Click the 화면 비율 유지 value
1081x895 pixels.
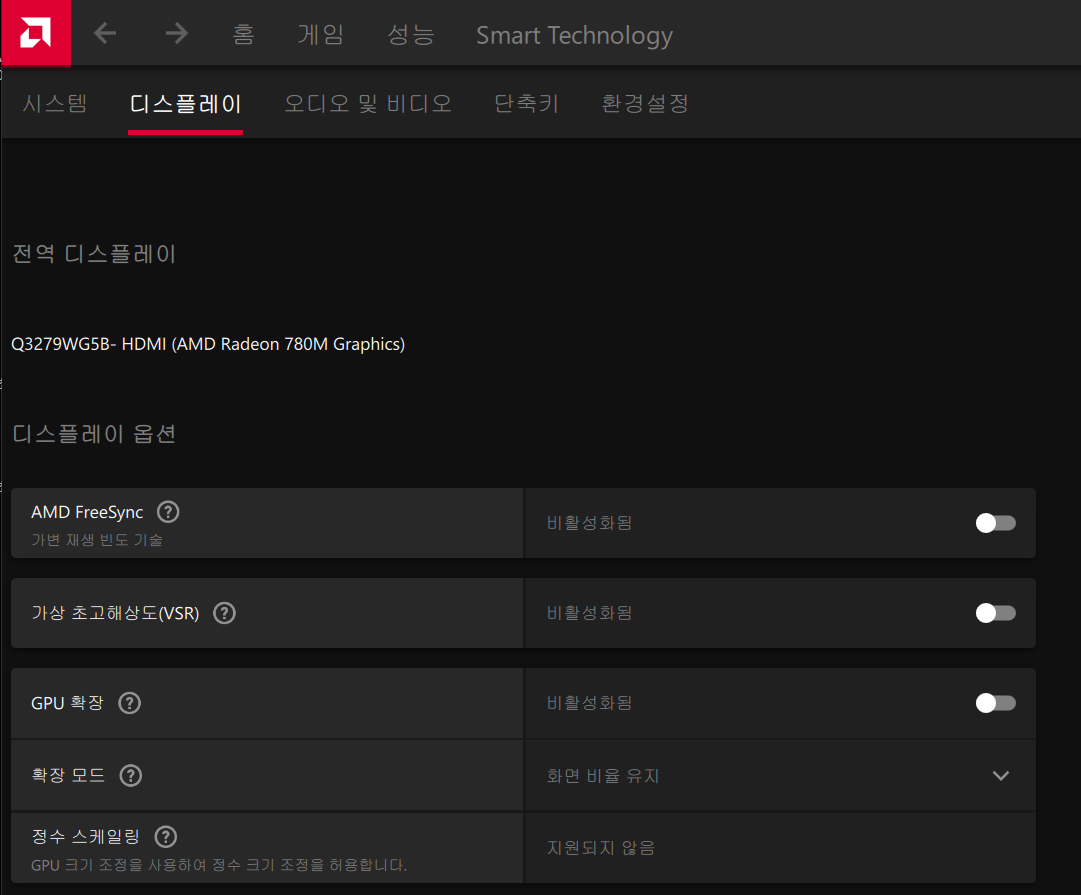point(603,776)
